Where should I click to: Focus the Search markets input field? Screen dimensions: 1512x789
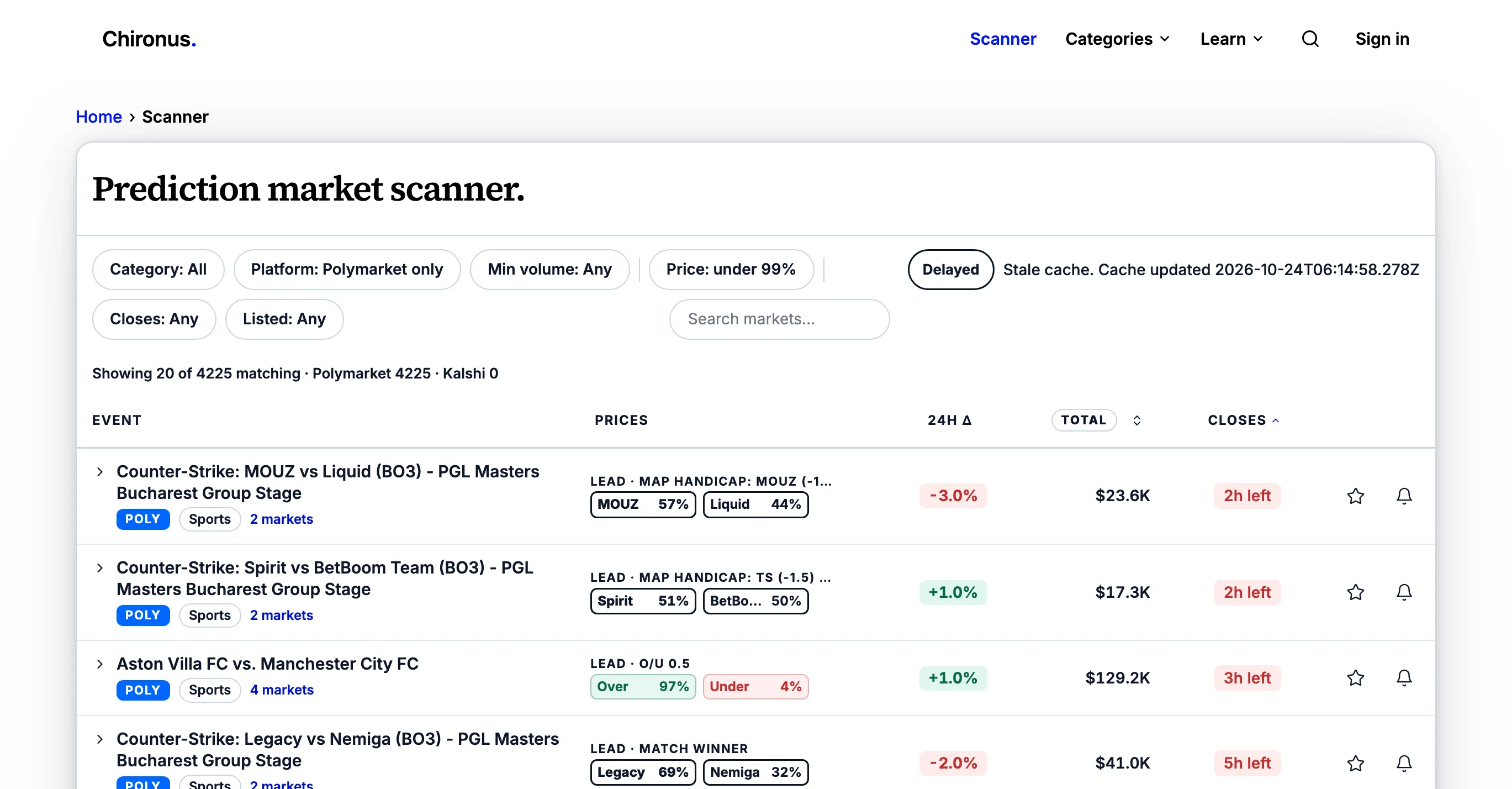click(x=779, y=319)
